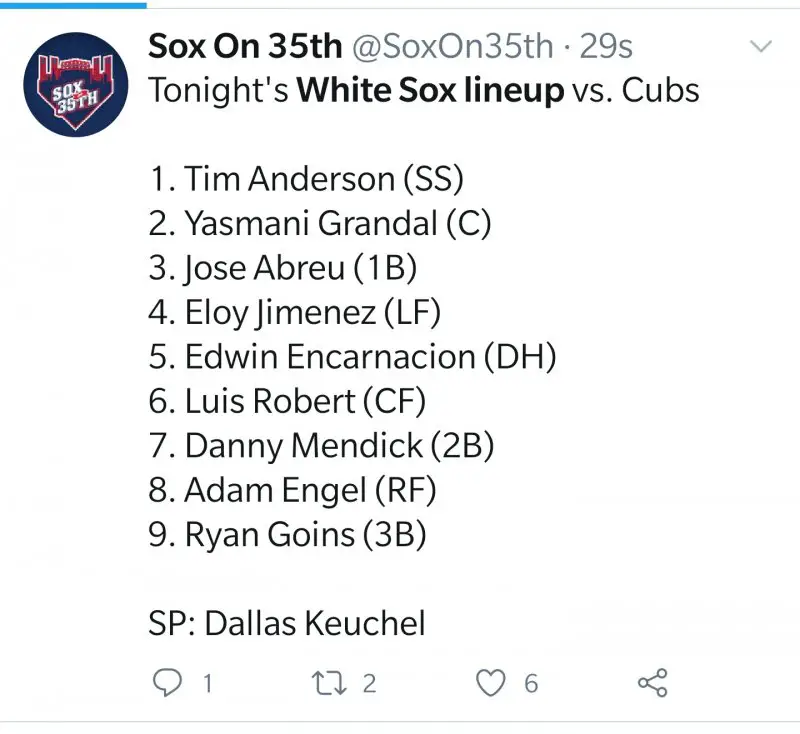
Task: Select the Yasmani Grandal (C) line
Action: point(320,223)
